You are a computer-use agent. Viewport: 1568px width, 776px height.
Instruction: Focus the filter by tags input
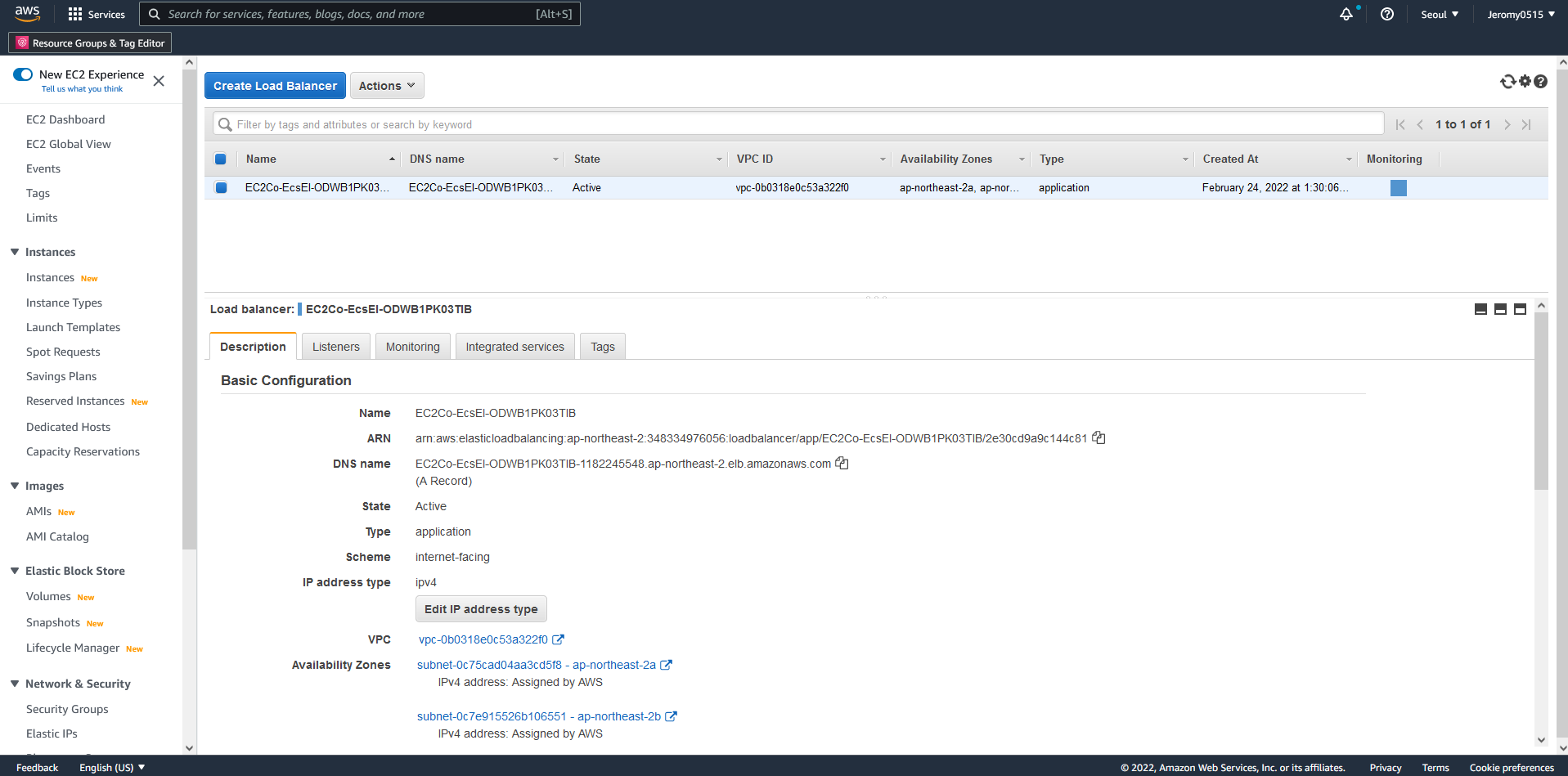coord(798,124)
